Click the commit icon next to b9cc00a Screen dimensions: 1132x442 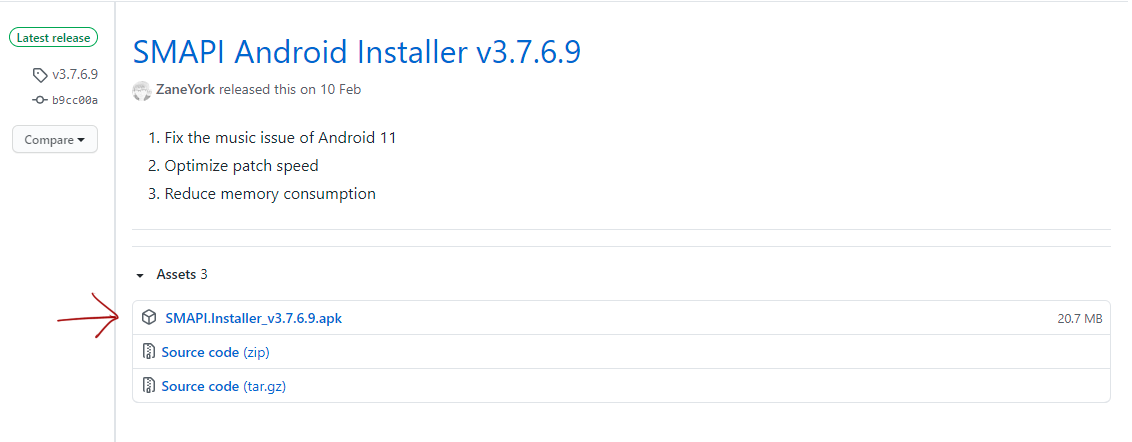[x=40, y=100]
